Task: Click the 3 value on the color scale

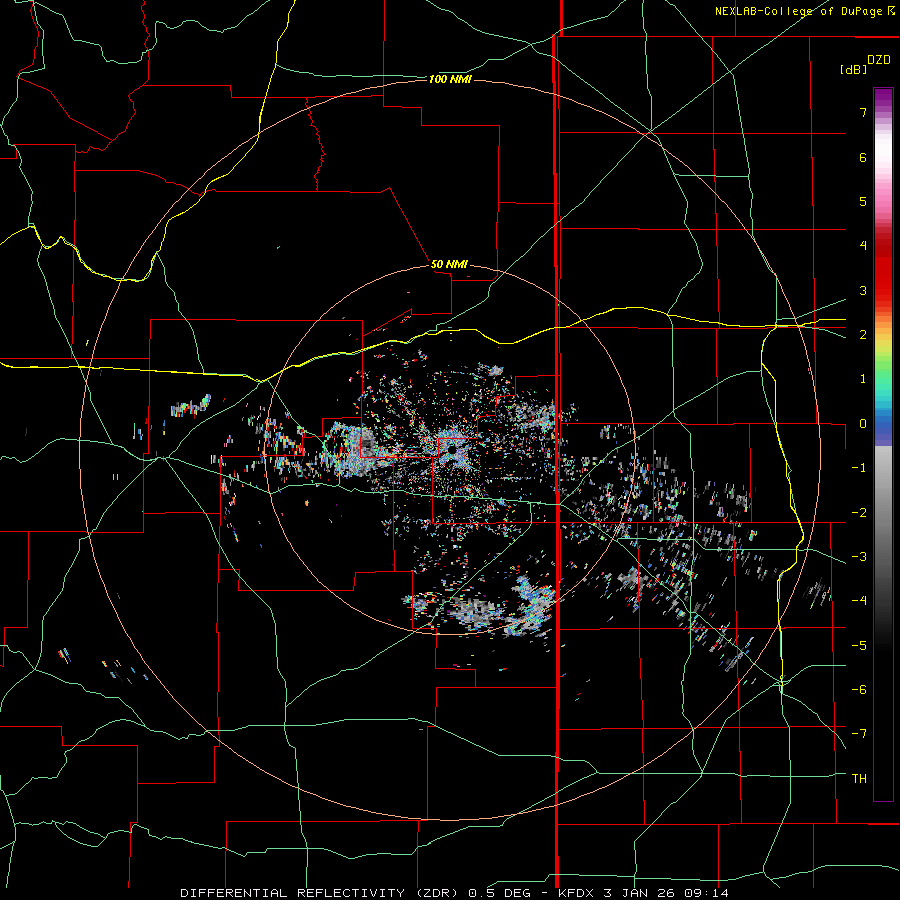Action: [863, 290]
